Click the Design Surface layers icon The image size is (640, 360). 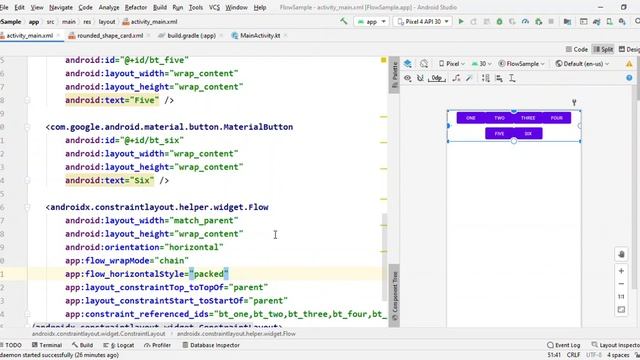(x=407, y=64)
